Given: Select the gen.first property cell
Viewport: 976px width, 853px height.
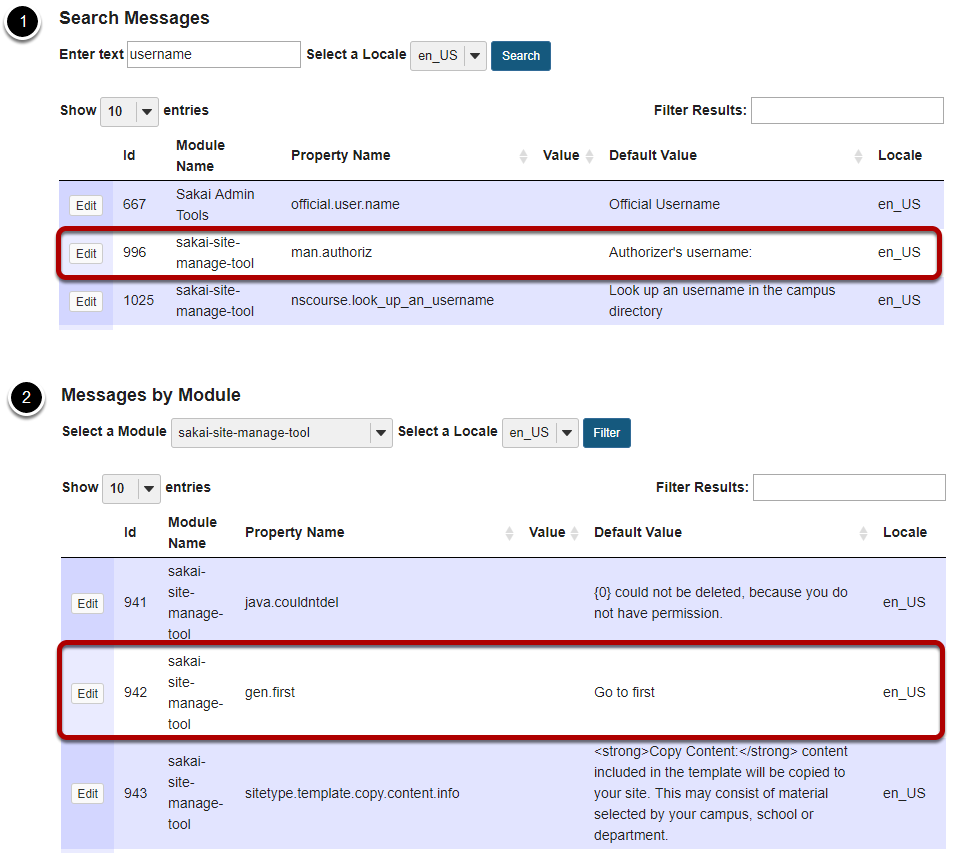Looking at the screenshot, I should (x=270, y=692).
